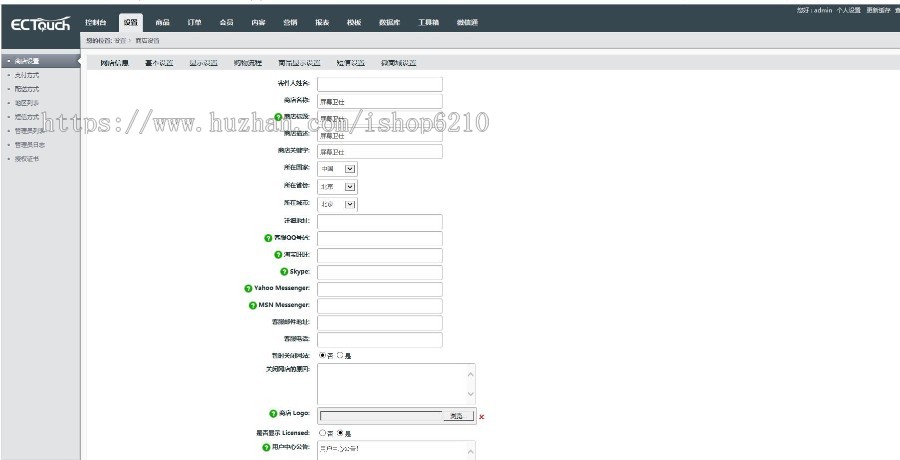
Task: Select 否 for showing Licensed
Action: (322, 433)
